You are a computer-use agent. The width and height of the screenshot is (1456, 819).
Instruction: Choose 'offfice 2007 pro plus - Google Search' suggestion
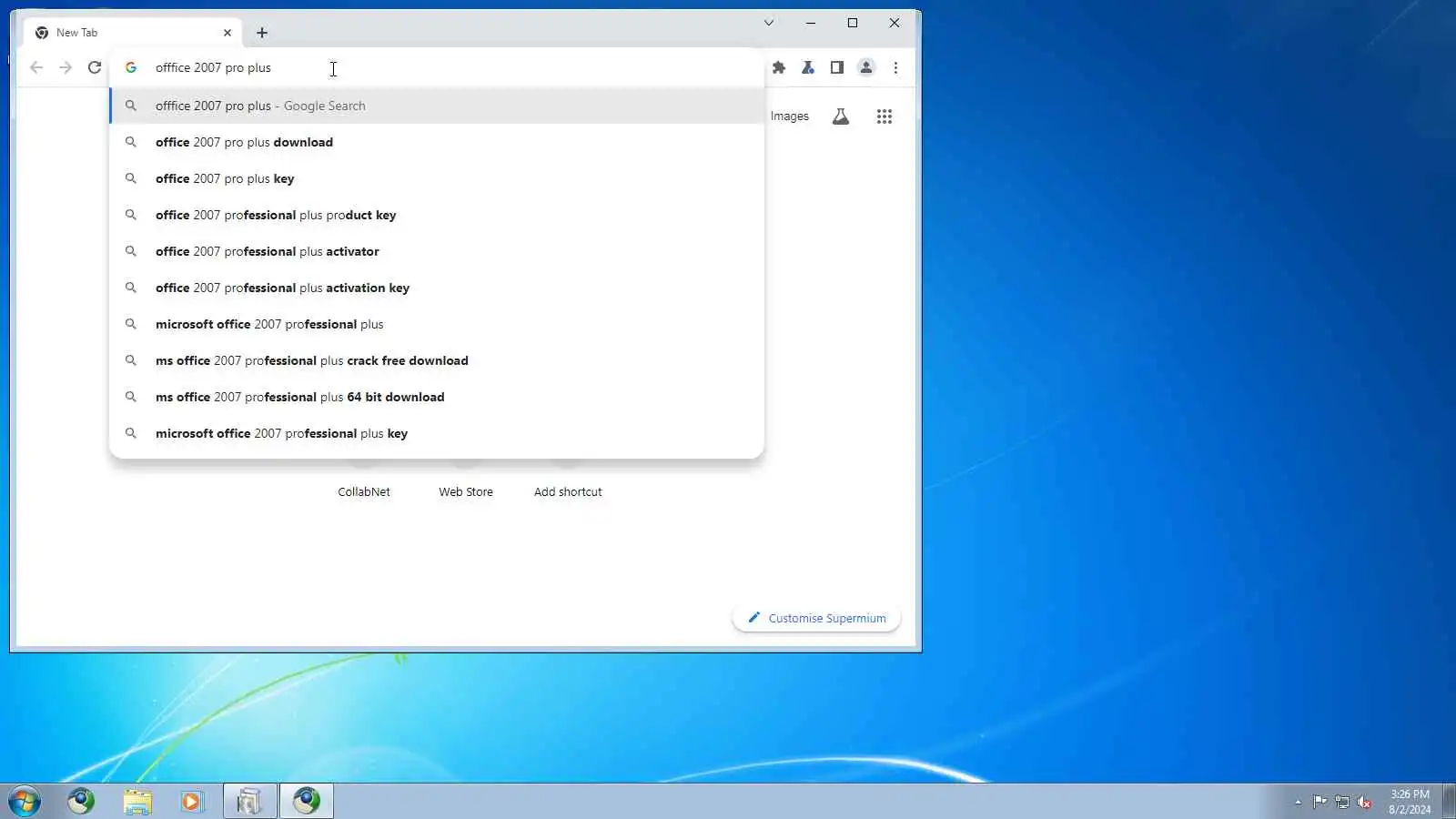[x=437, y=106]
